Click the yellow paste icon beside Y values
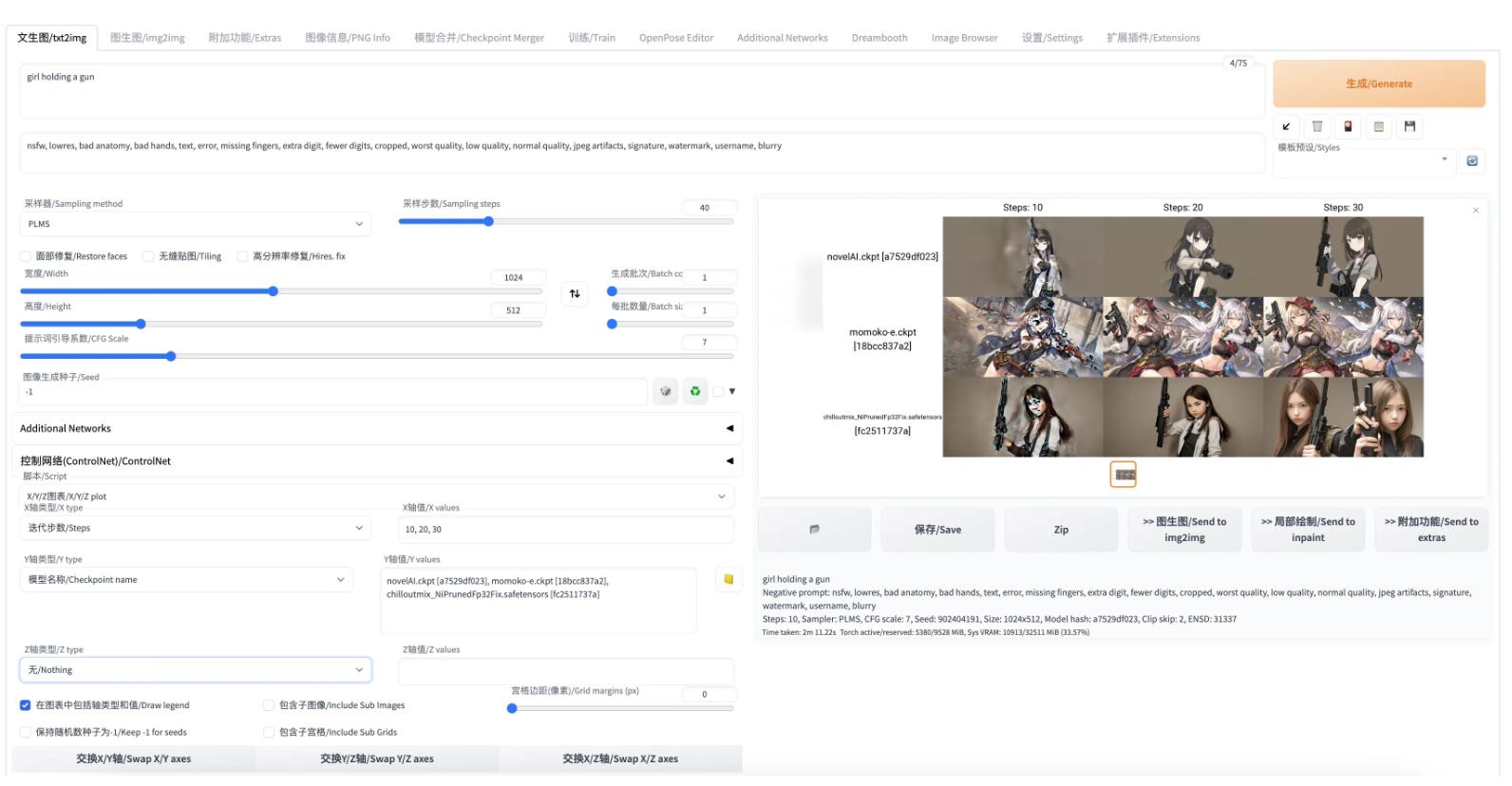 point(728,579)
